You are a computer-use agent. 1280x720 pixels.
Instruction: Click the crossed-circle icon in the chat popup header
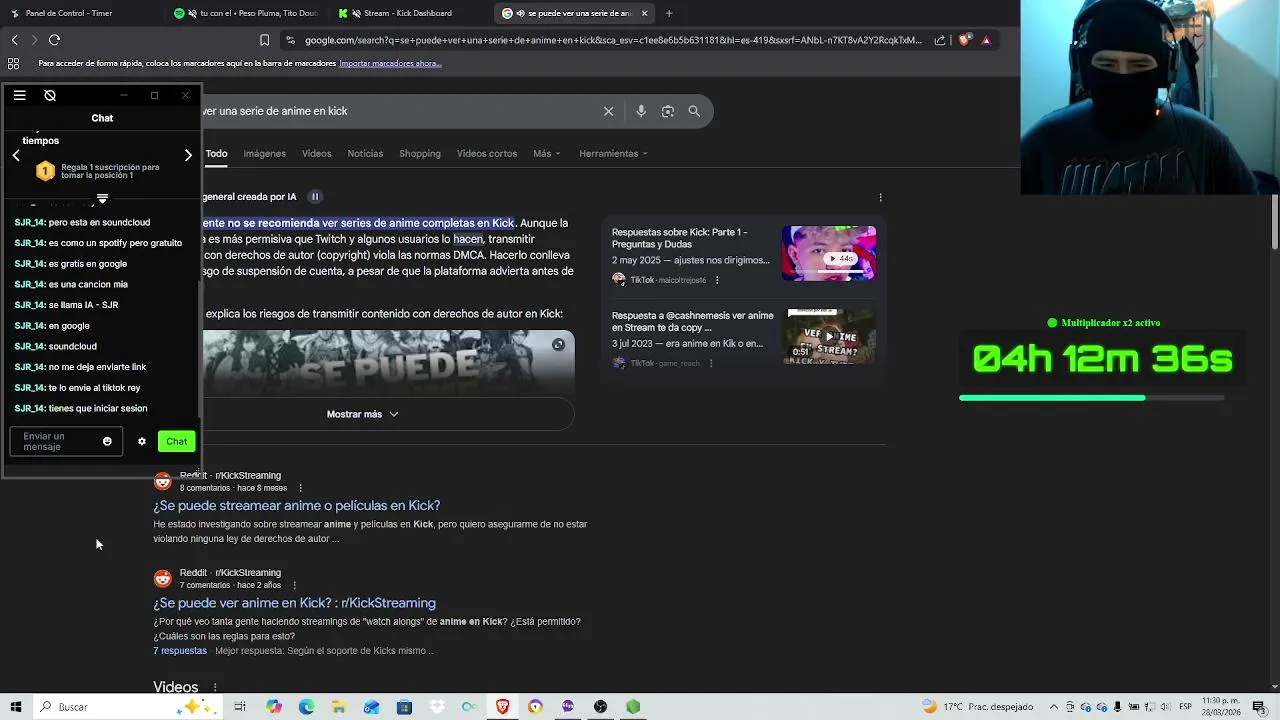pyautogui.click(x=50, y=96)
